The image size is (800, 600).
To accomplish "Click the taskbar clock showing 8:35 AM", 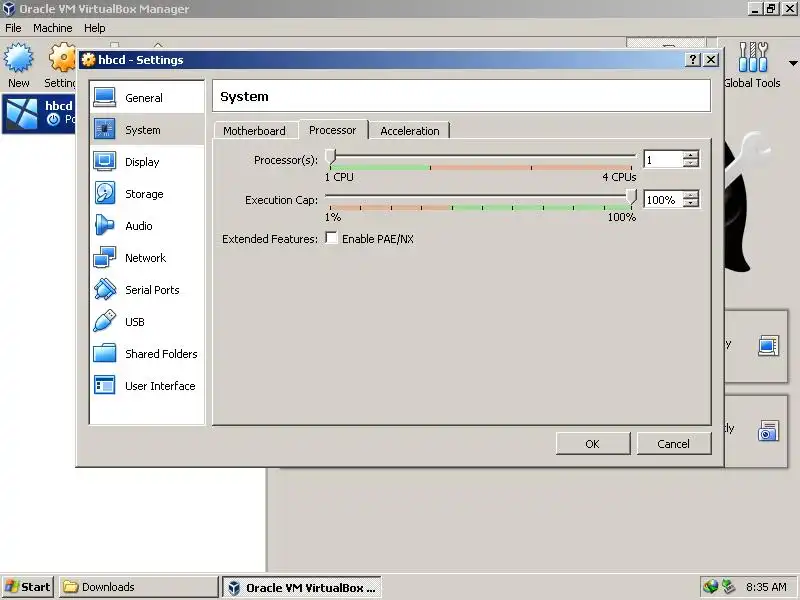I will click(x=766, y=587).
